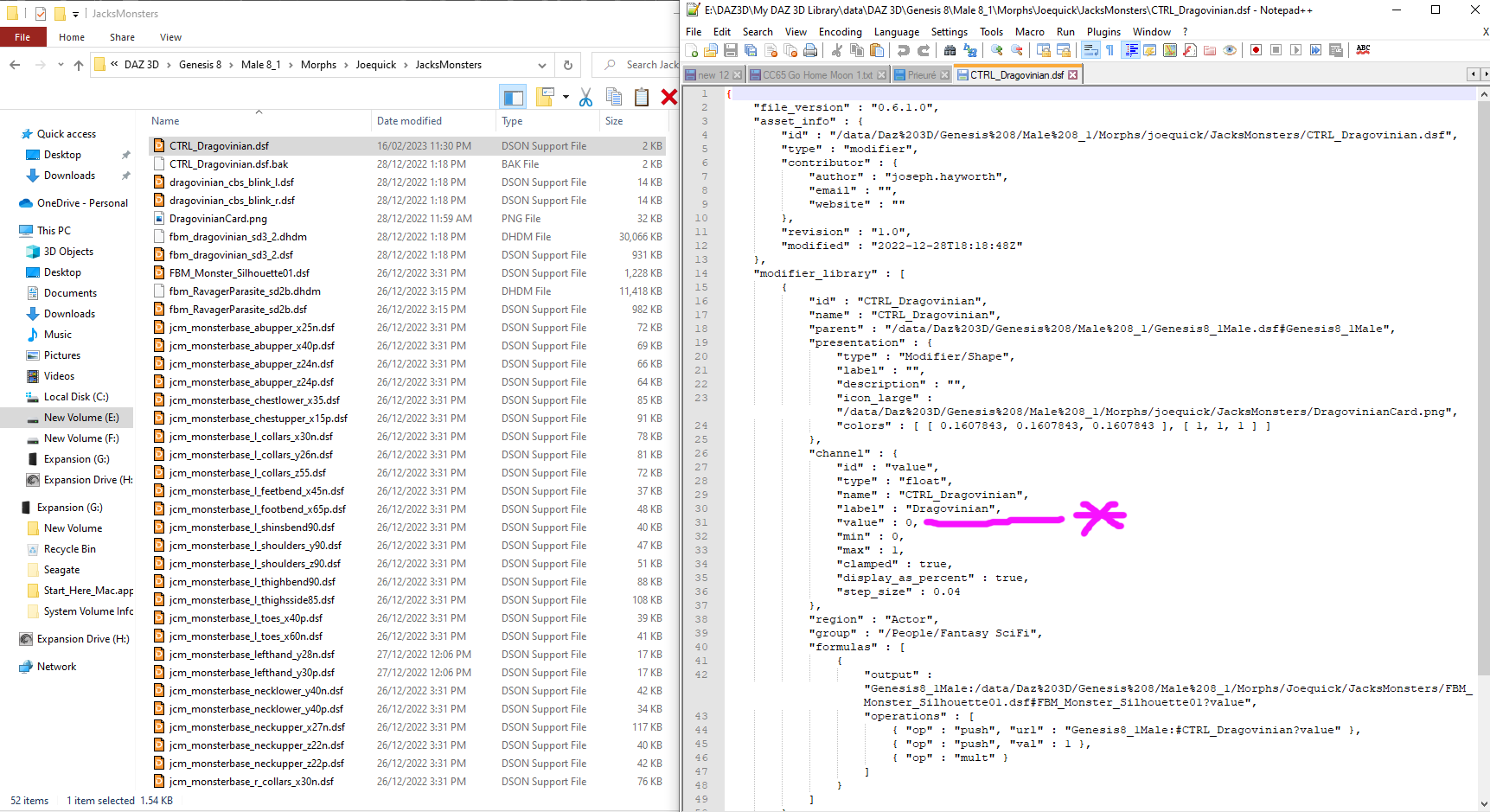
Task: Open the File tab in Explorer ribbon
Action: click(x=22, y=37)
